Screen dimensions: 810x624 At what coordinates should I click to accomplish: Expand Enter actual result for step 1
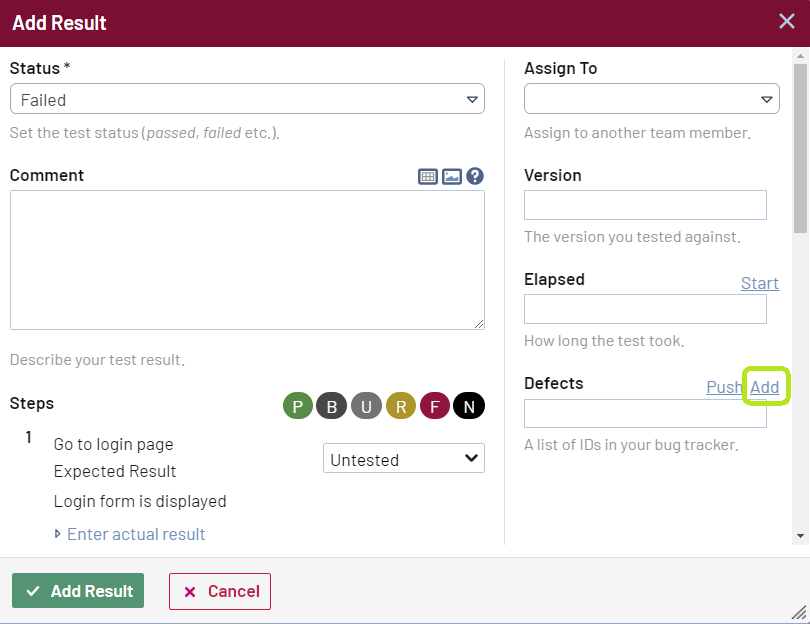coord(136,534)
